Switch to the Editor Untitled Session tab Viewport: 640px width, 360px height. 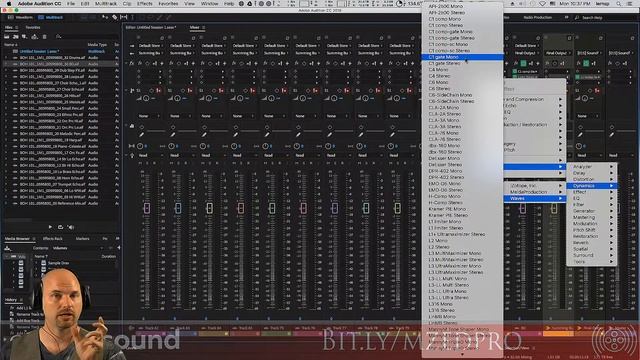click(151, 27)
